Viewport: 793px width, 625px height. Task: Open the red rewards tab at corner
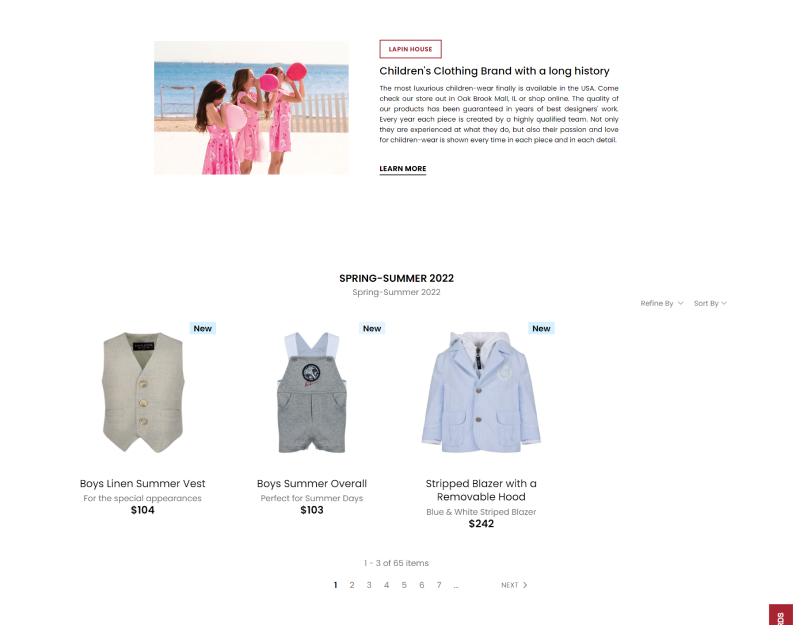click(781, 614)
